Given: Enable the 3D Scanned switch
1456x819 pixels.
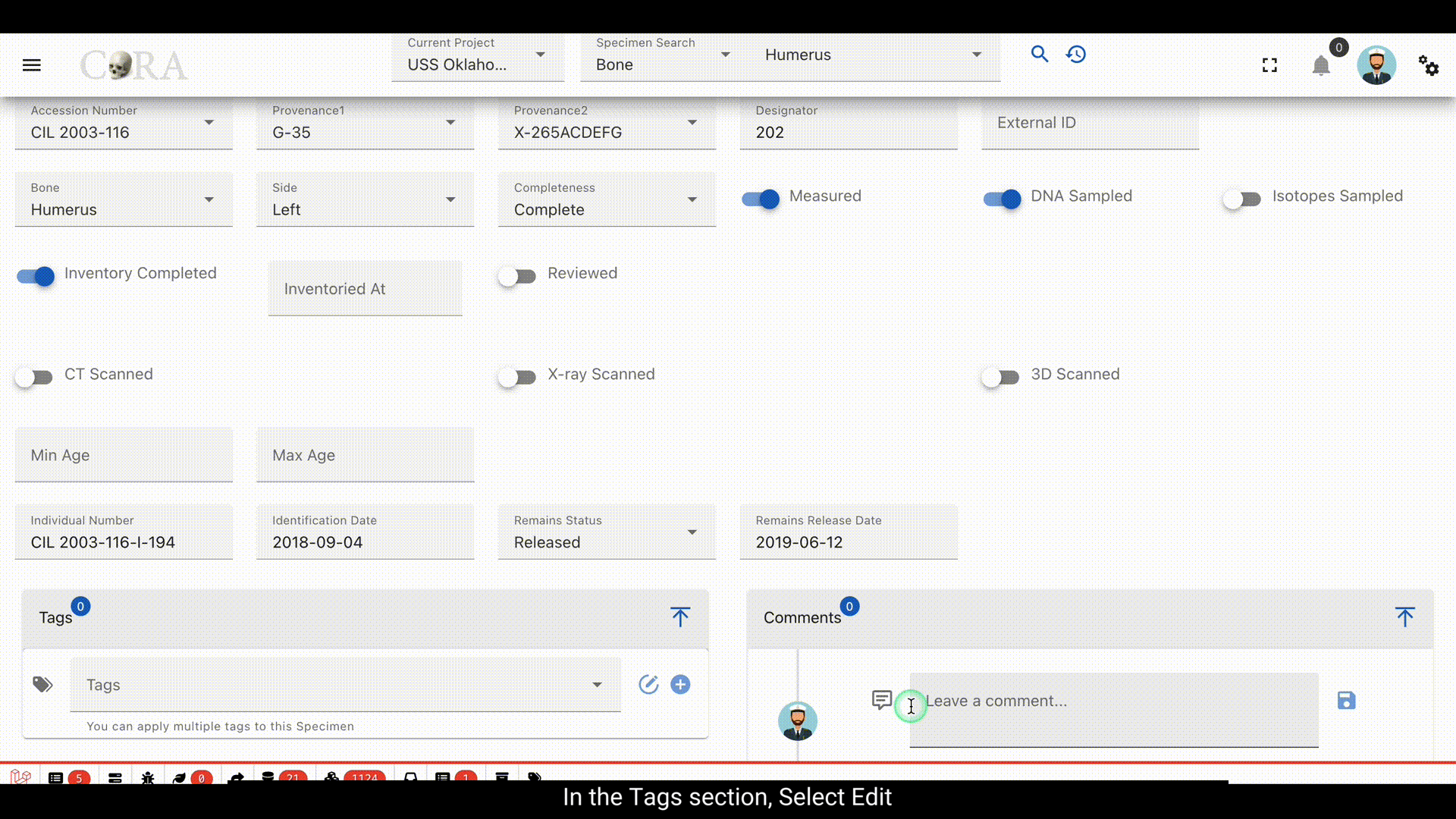Looking at the screenshot, I should (x=1000, y=377).
